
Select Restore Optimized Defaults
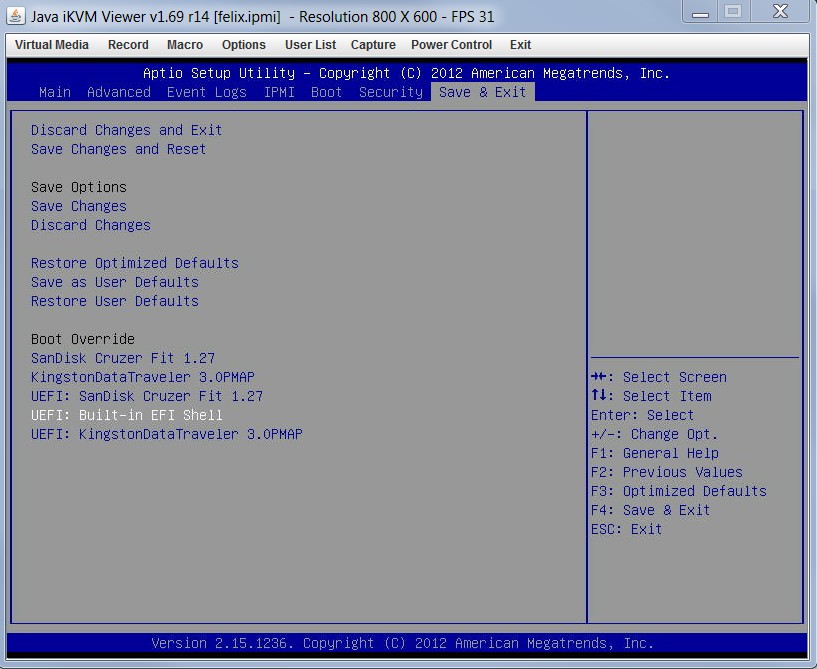pos(134,263)
